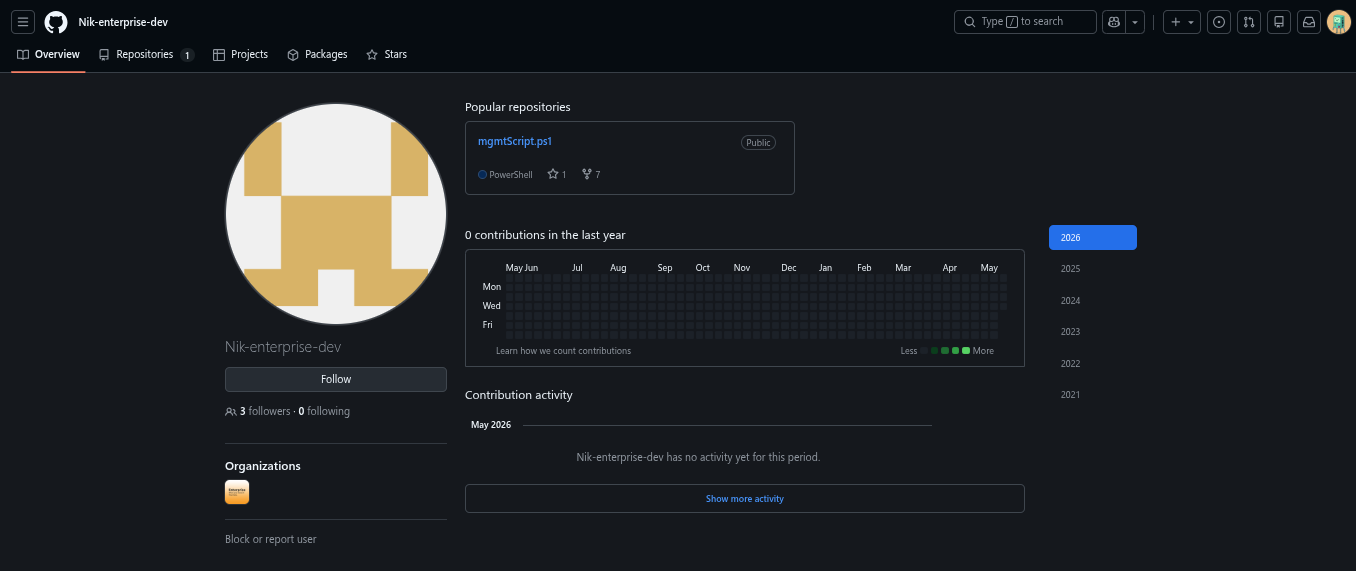The height and width of the screenshot is (571, 1356).
Task: Click Show more activity button
Action: point(745,498)
